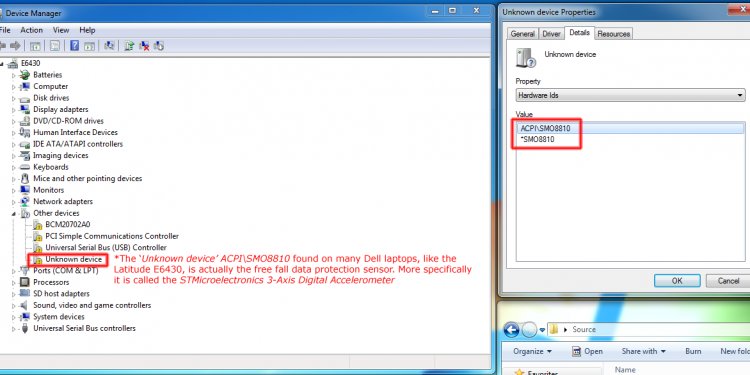Select SD host adapters in the tree
750x375 pixels.
(61, 294)
